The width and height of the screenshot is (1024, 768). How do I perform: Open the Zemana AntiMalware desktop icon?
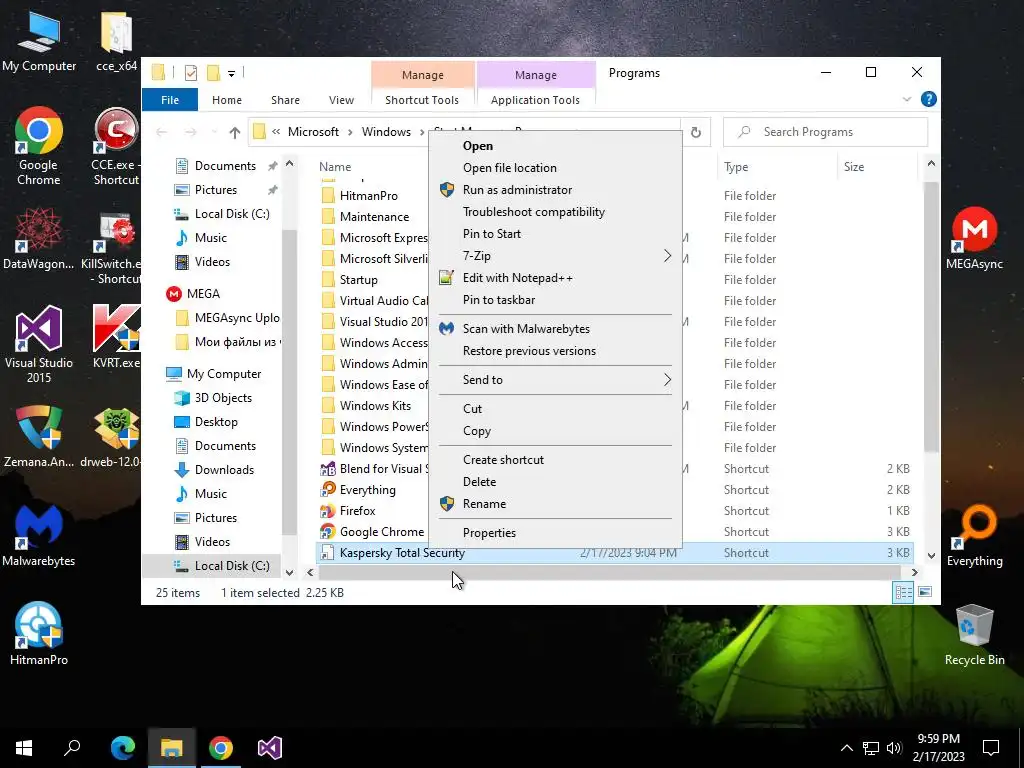(x=39, y=436)
